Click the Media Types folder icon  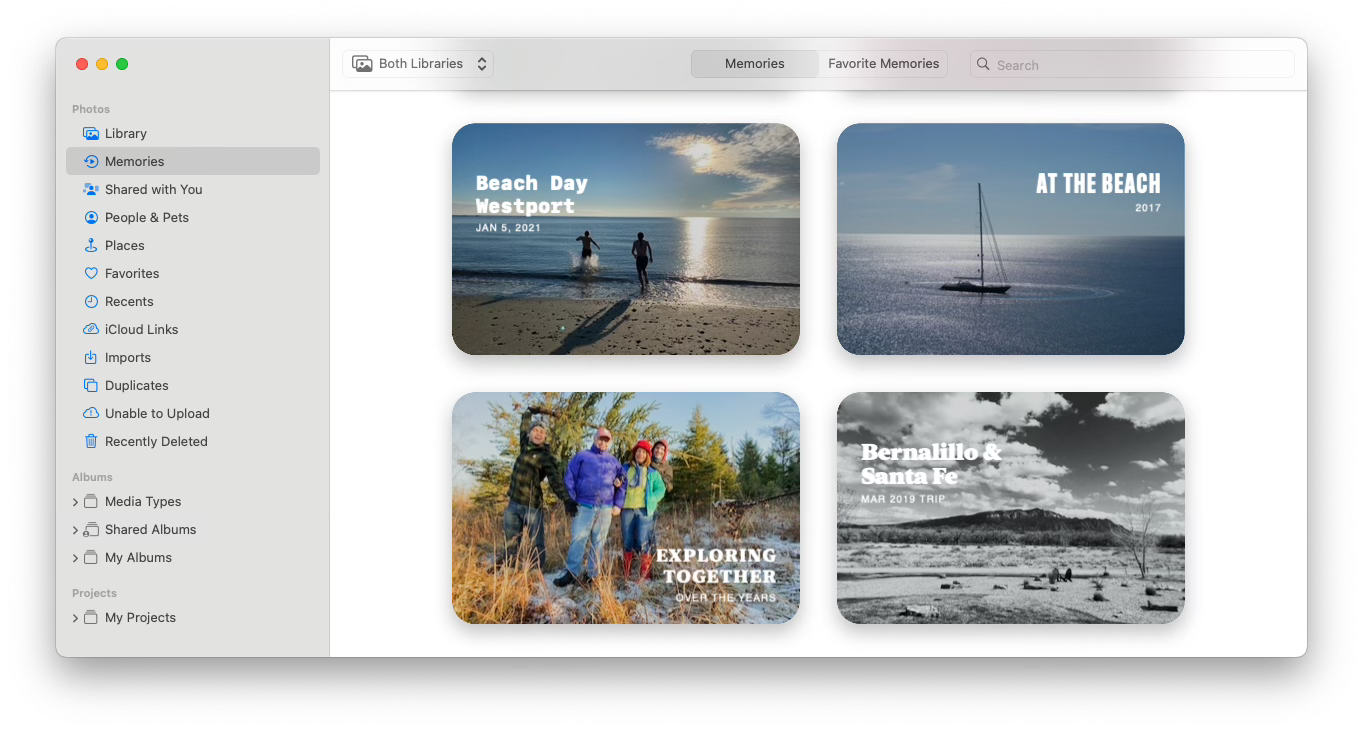point(91,501)
